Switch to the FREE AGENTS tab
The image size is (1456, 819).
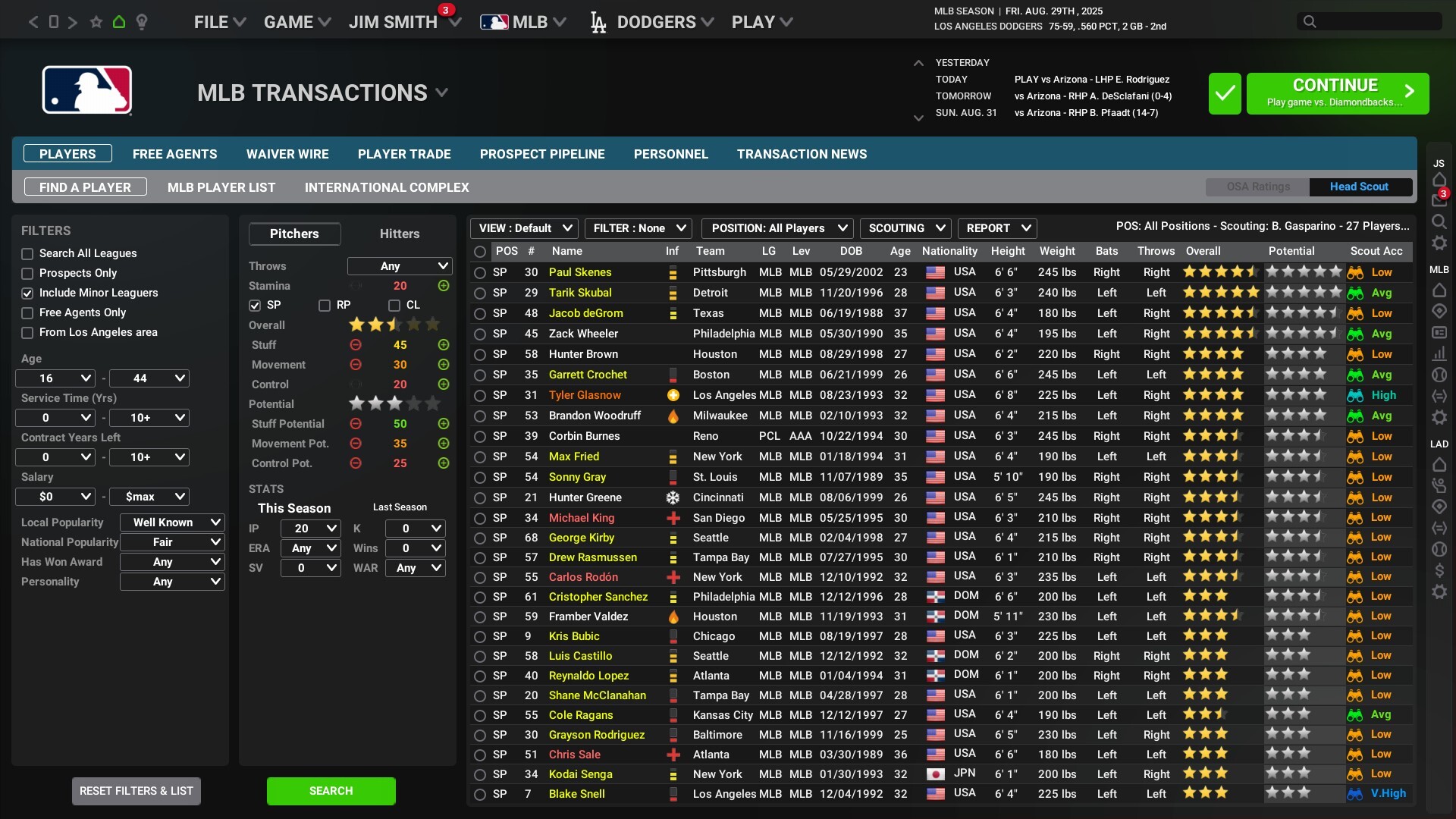click(175, 153)
